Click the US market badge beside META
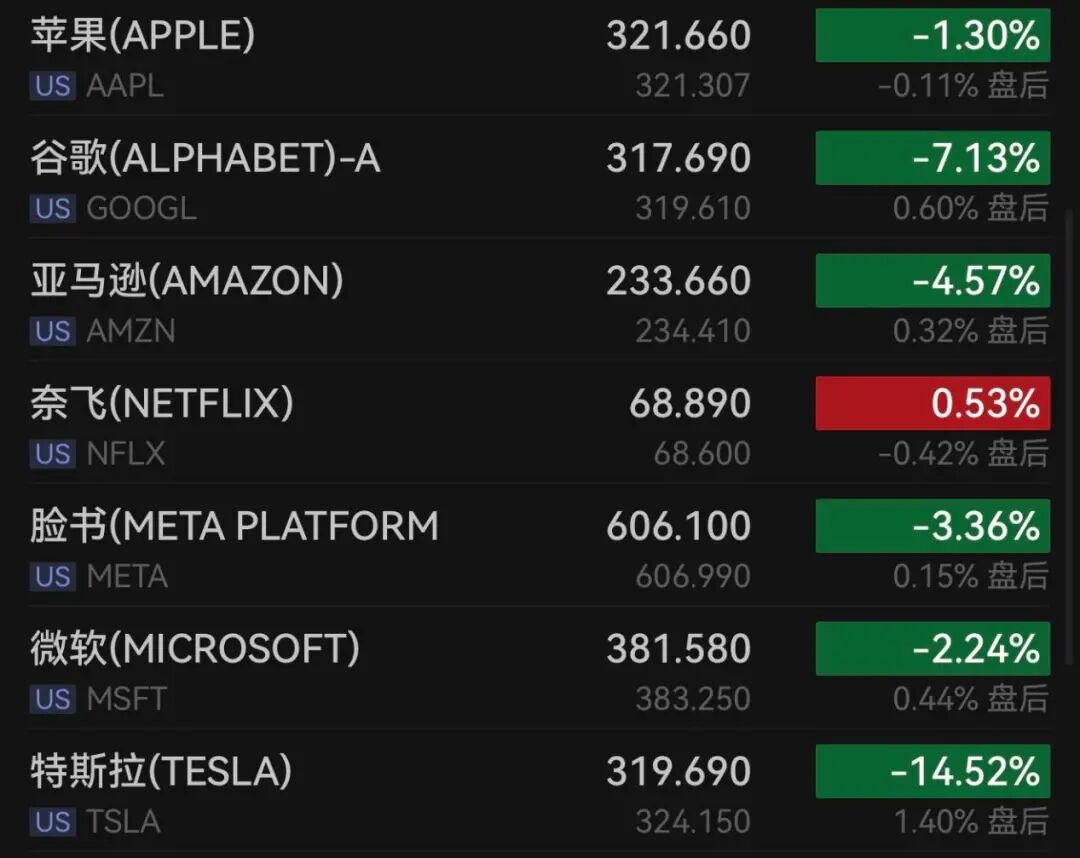This screenshot has width=1080, height=858. 52,576
